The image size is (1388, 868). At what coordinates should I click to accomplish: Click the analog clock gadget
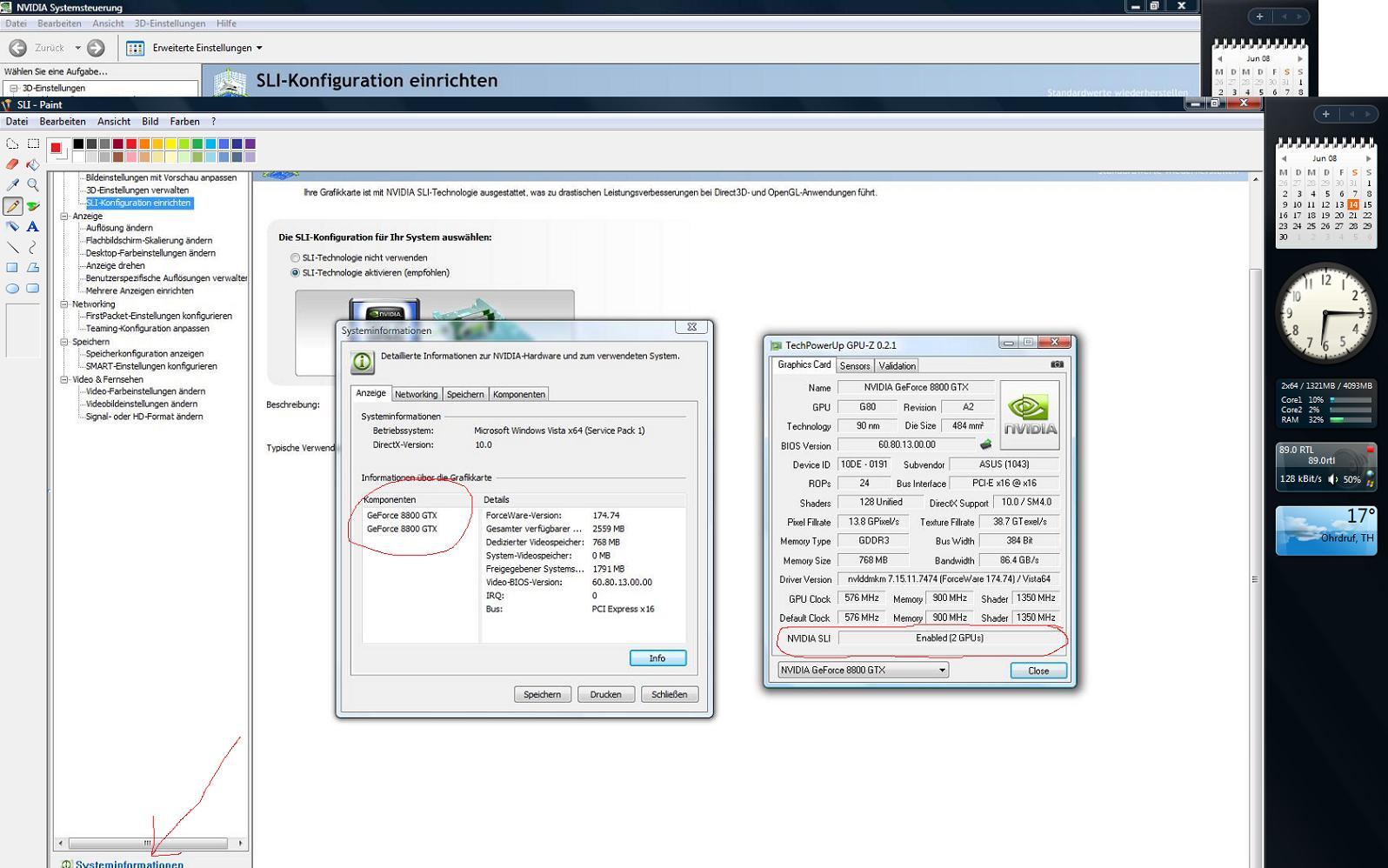pos(1325,313)
